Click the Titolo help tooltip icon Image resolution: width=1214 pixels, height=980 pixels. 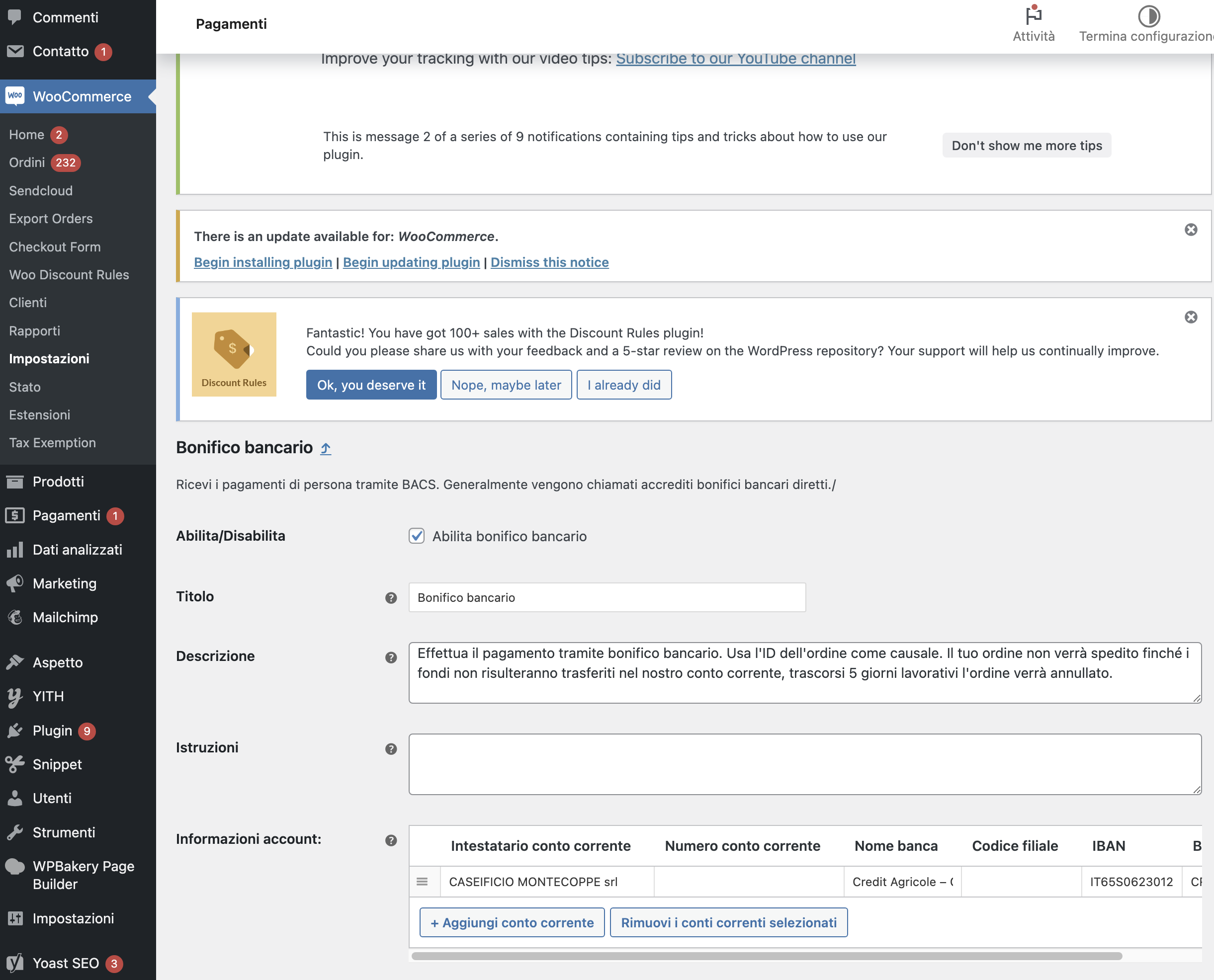[x=391, y=598]
